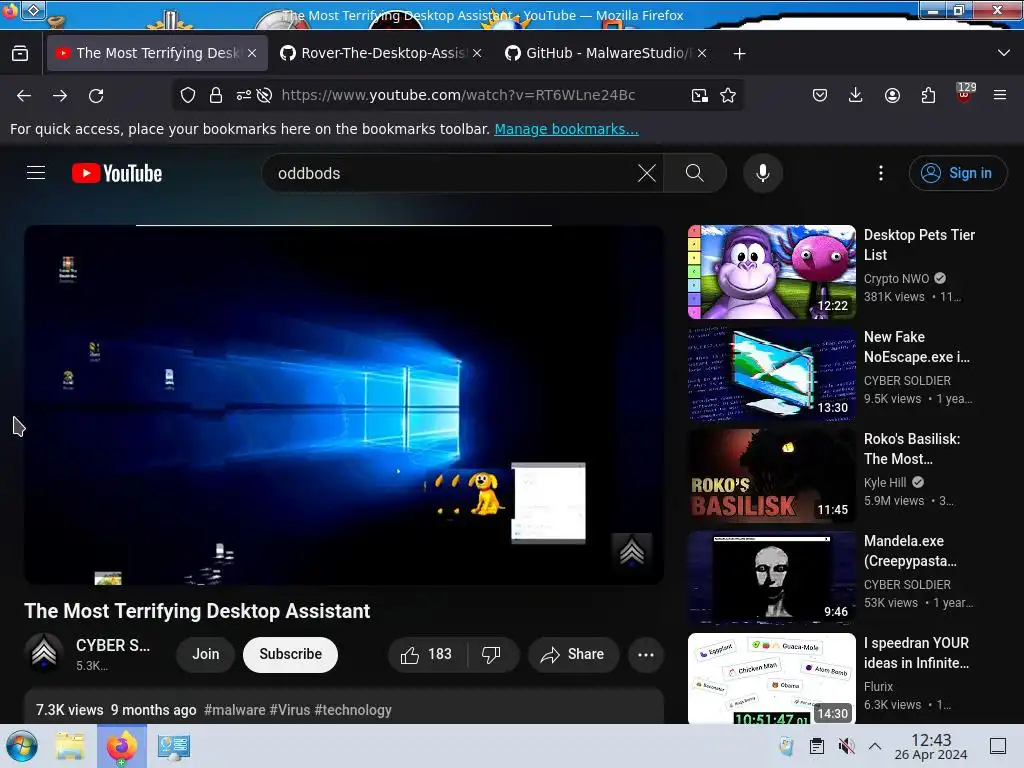Toggle picture-in-picture icon in the address bar
The height and width of the screenshot is (768, 1024).
coord(699,95)
